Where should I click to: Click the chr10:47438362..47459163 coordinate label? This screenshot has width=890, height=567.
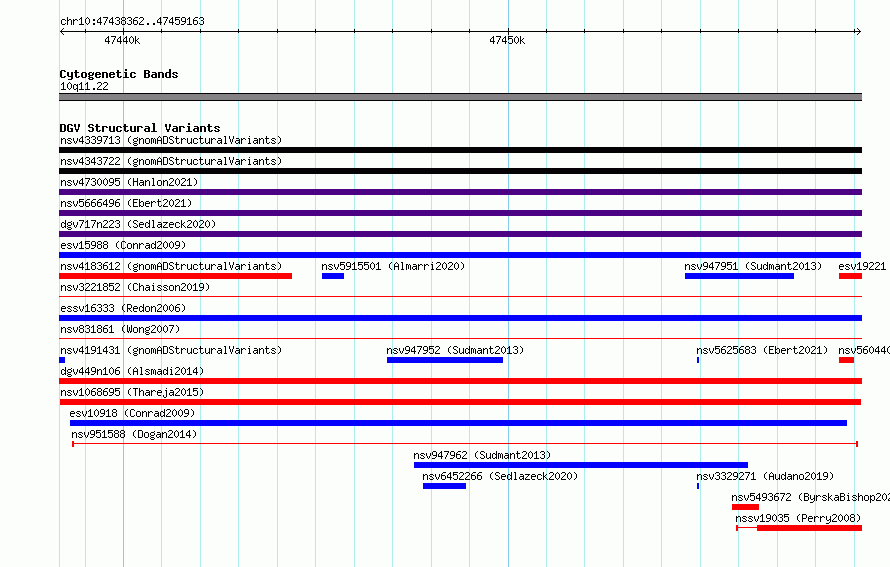tap(132, 21)
